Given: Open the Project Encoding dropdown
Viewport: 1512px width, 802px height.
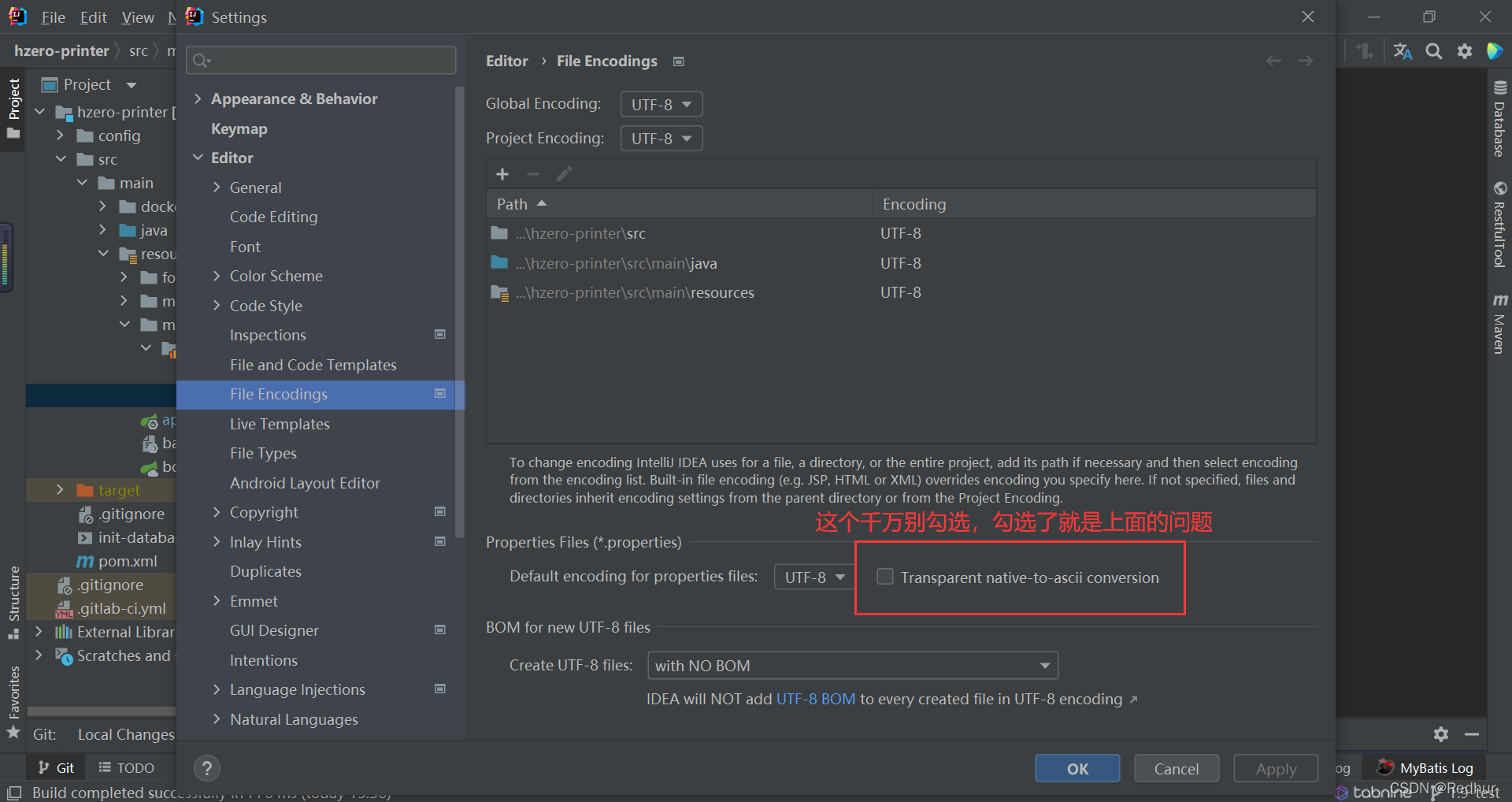Looking at the screenshot, I should 661,139.
